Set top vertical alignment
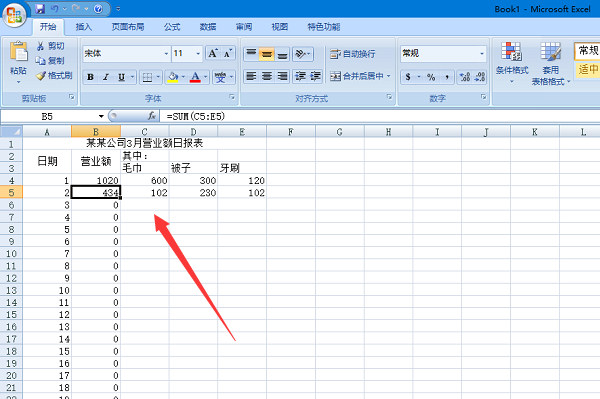Screen dimensions: 600x399 (x=251, y=54)
